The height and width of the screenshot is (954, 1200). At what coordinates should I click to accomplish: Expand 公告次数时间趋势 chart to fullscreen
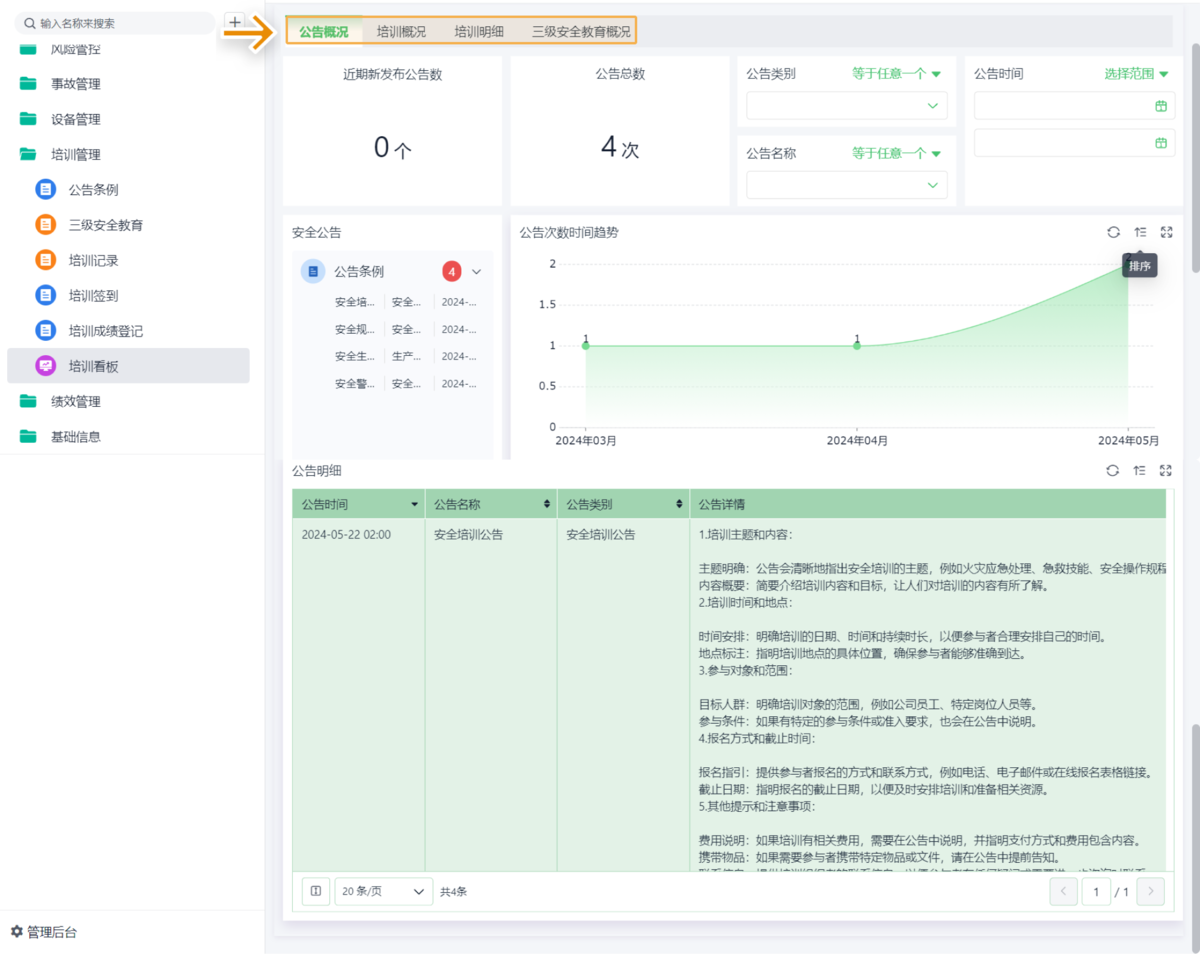(1166, 232)
